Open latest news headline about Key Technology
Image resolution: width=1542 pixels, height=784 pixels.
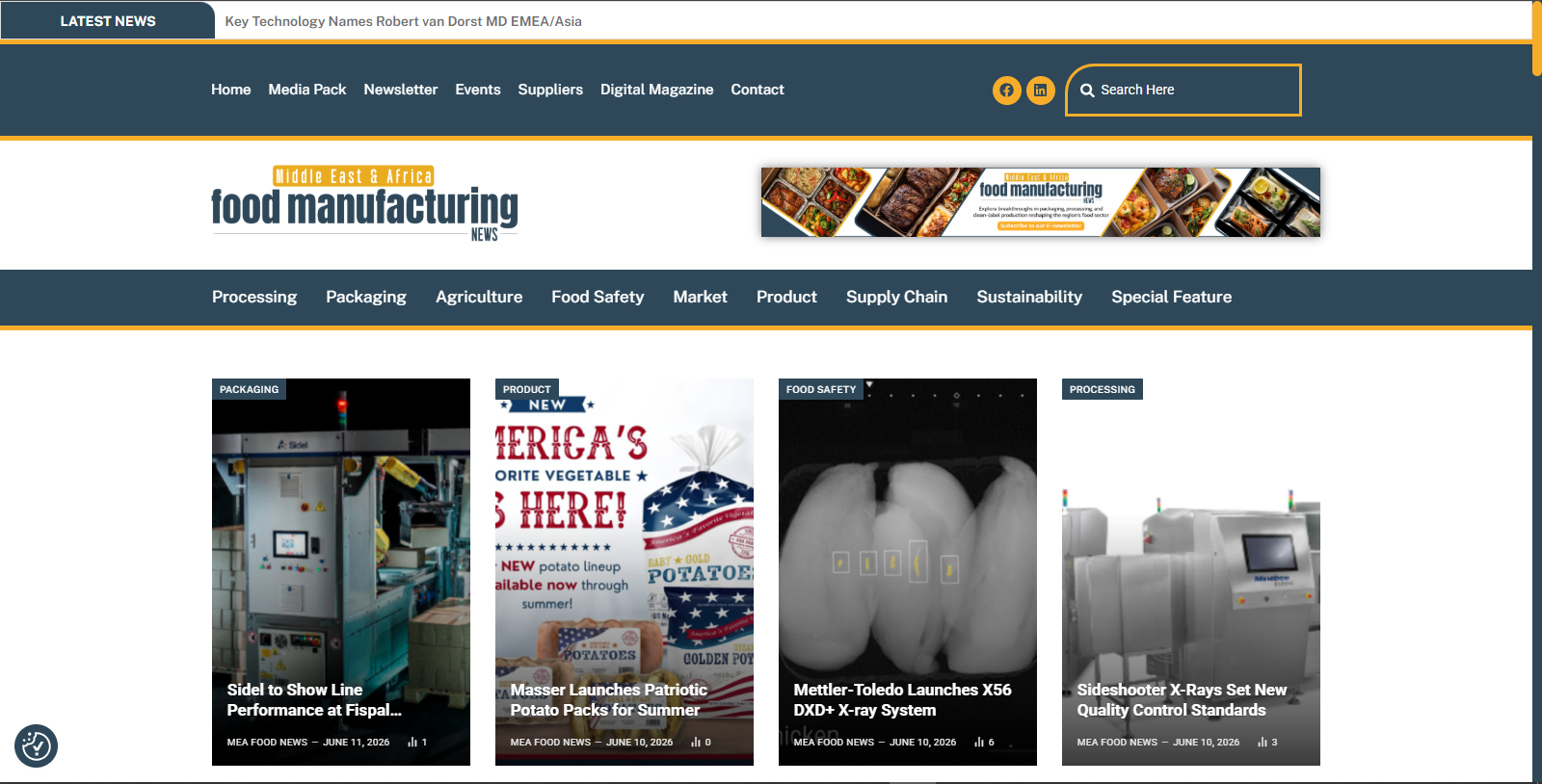coord(404,21)
